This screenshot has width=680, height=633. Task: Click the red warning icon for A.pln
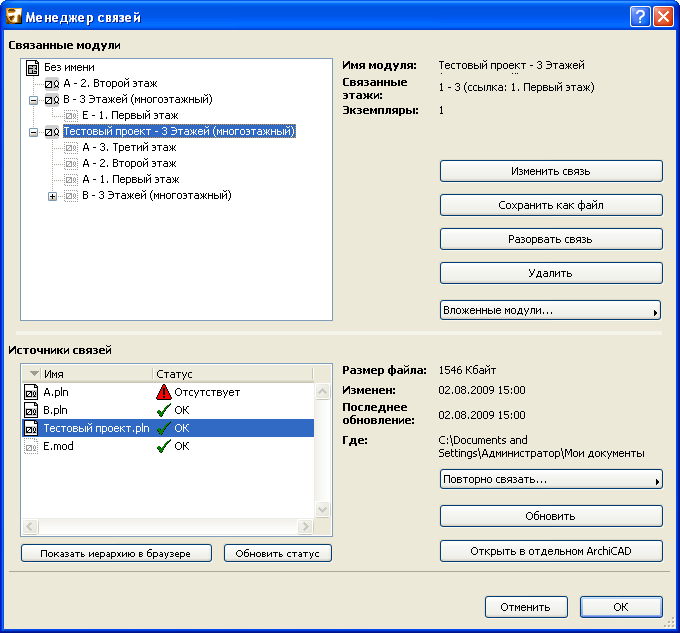click(x=163, y=392)
